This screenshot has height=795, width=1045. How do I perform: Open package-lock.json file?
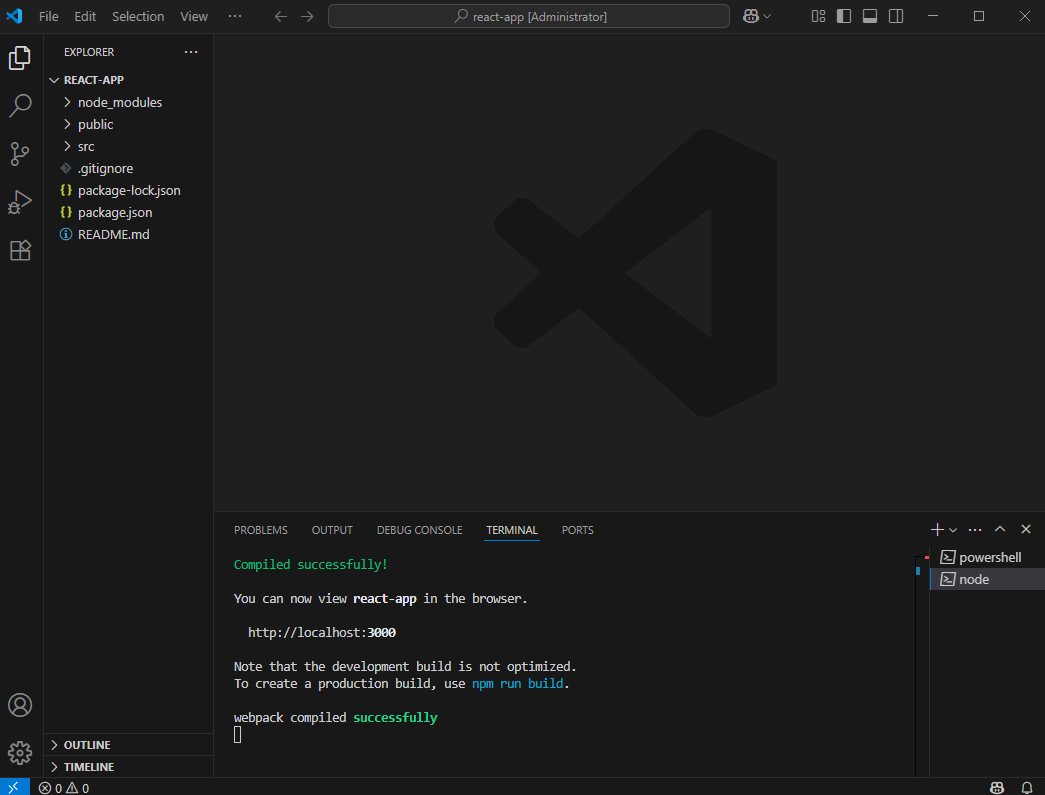(x=130, y=190)
